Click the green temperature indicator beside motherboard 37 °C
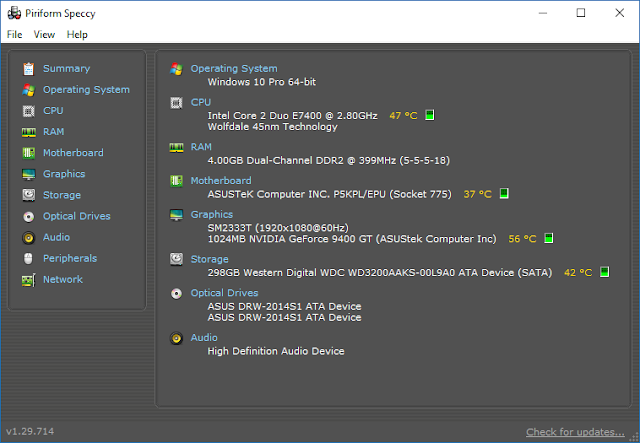Screen dimensions: 640x443 click(504, 194)
